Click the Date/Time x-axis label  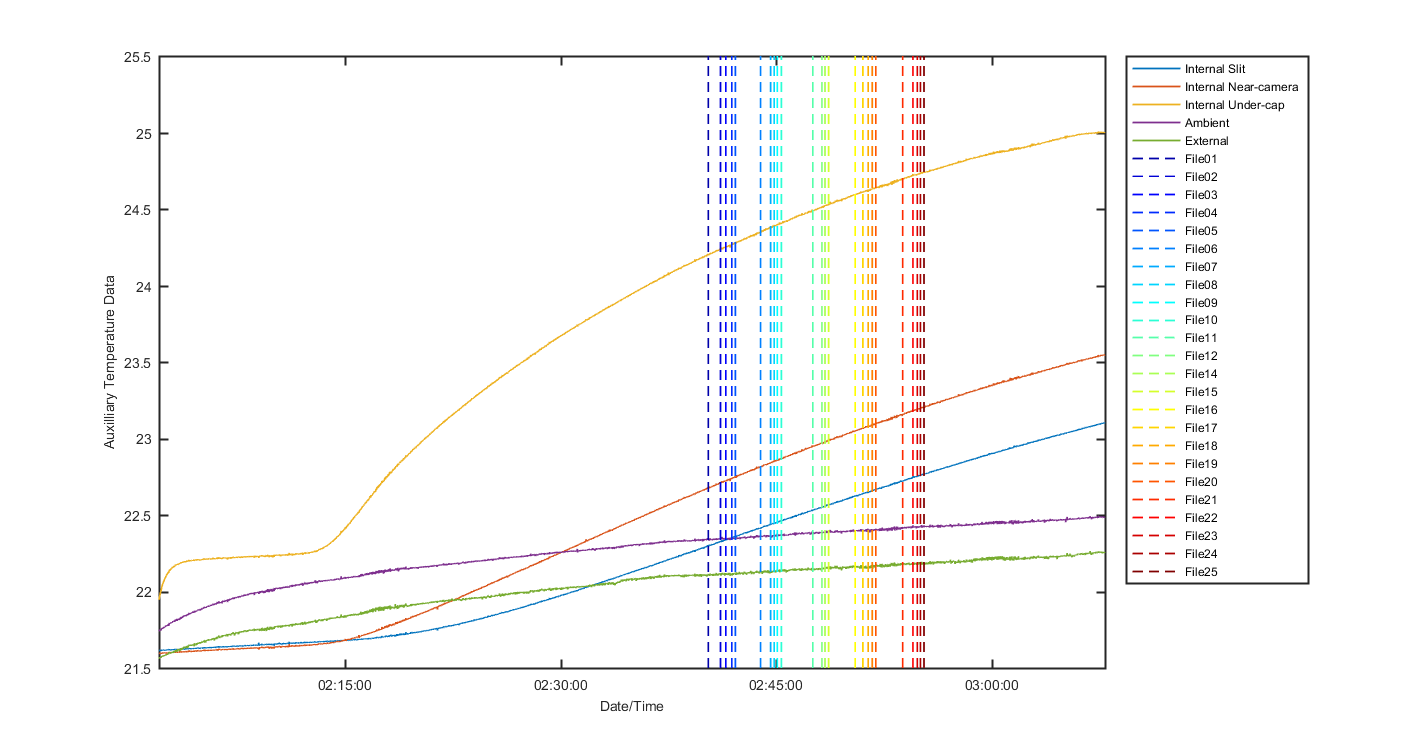631,706
